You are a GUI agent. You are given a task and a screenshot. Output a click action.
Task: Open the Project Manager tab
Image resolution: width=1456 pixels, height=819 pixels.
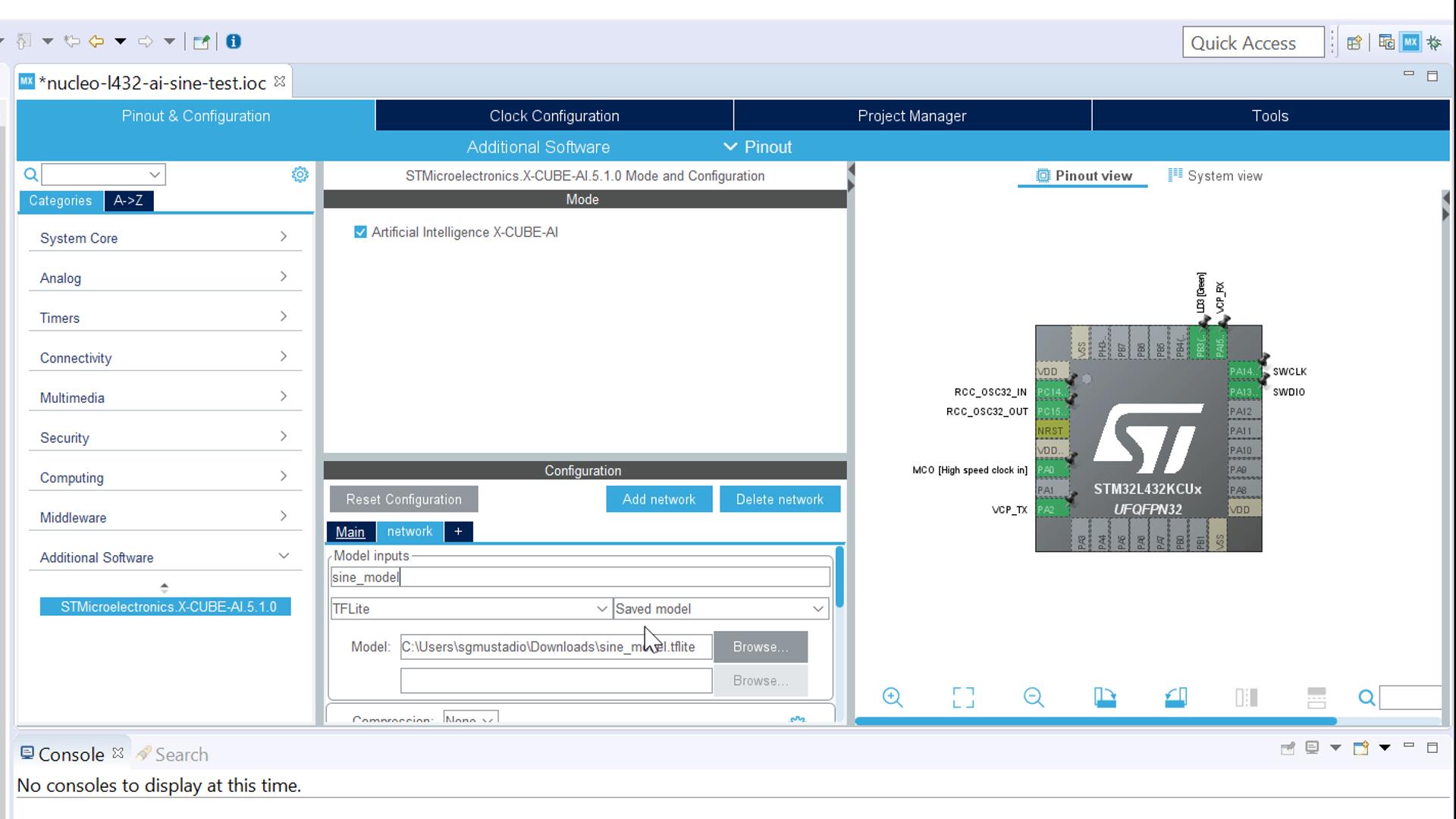[912, 115]
